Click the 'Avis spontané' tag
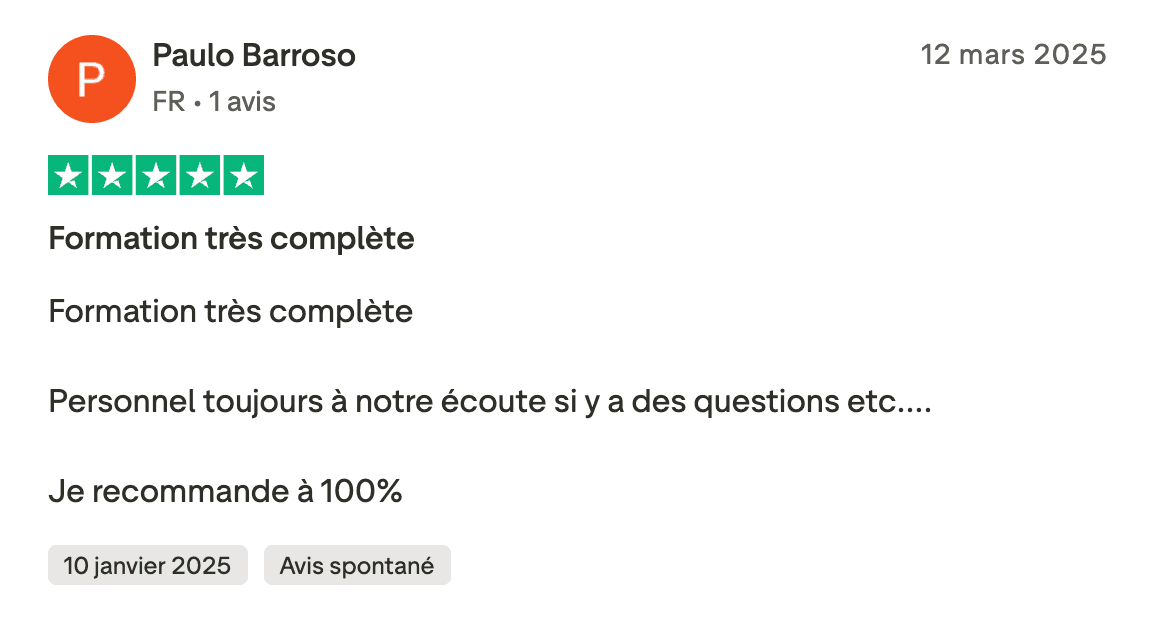This screenshot has width=1160, height=622. coord(357,565)
